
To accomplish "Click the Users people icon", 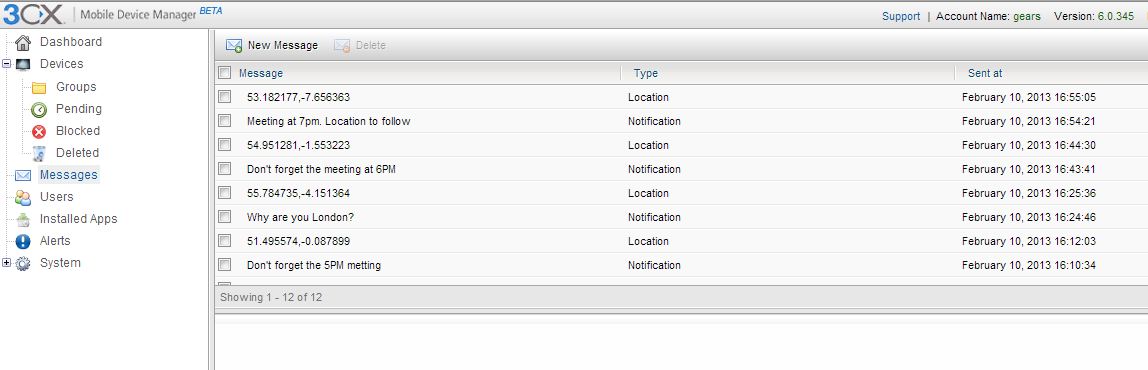I will pyautogui.click(x=23, y=197).
